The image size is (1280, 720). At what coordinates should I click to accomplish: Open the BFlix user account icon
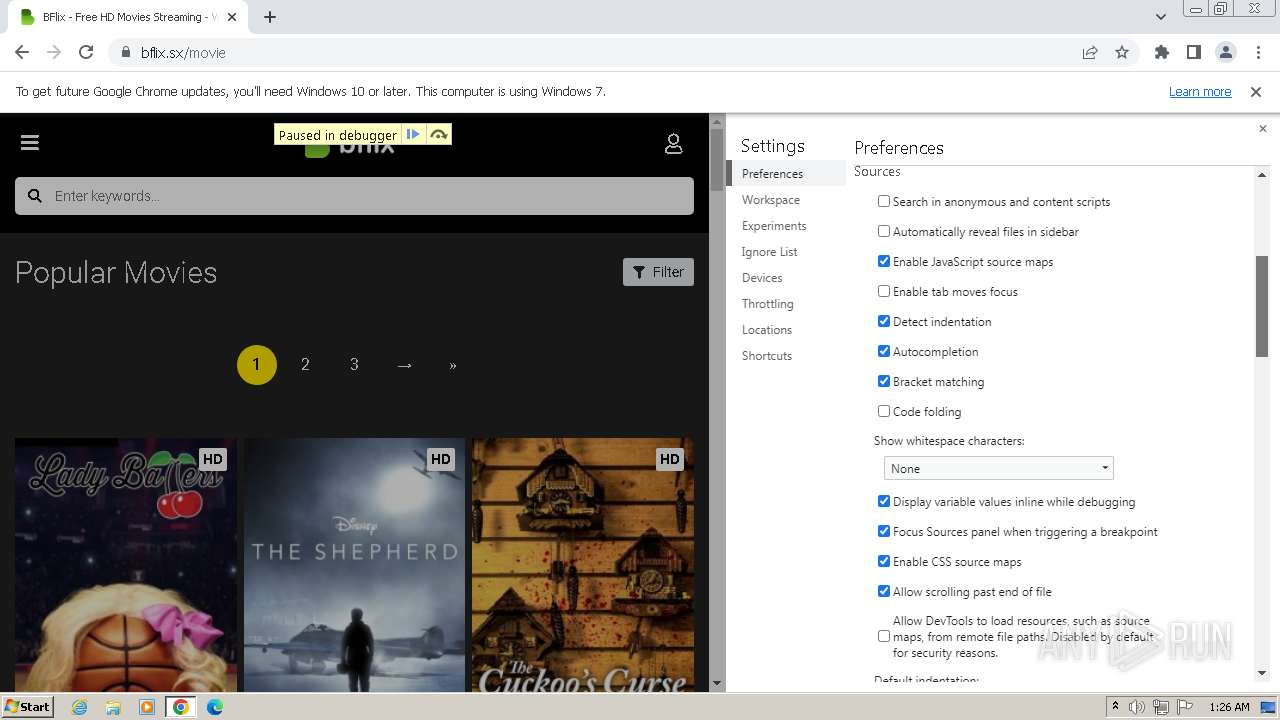pyautogui.click(x=674, y=144)
